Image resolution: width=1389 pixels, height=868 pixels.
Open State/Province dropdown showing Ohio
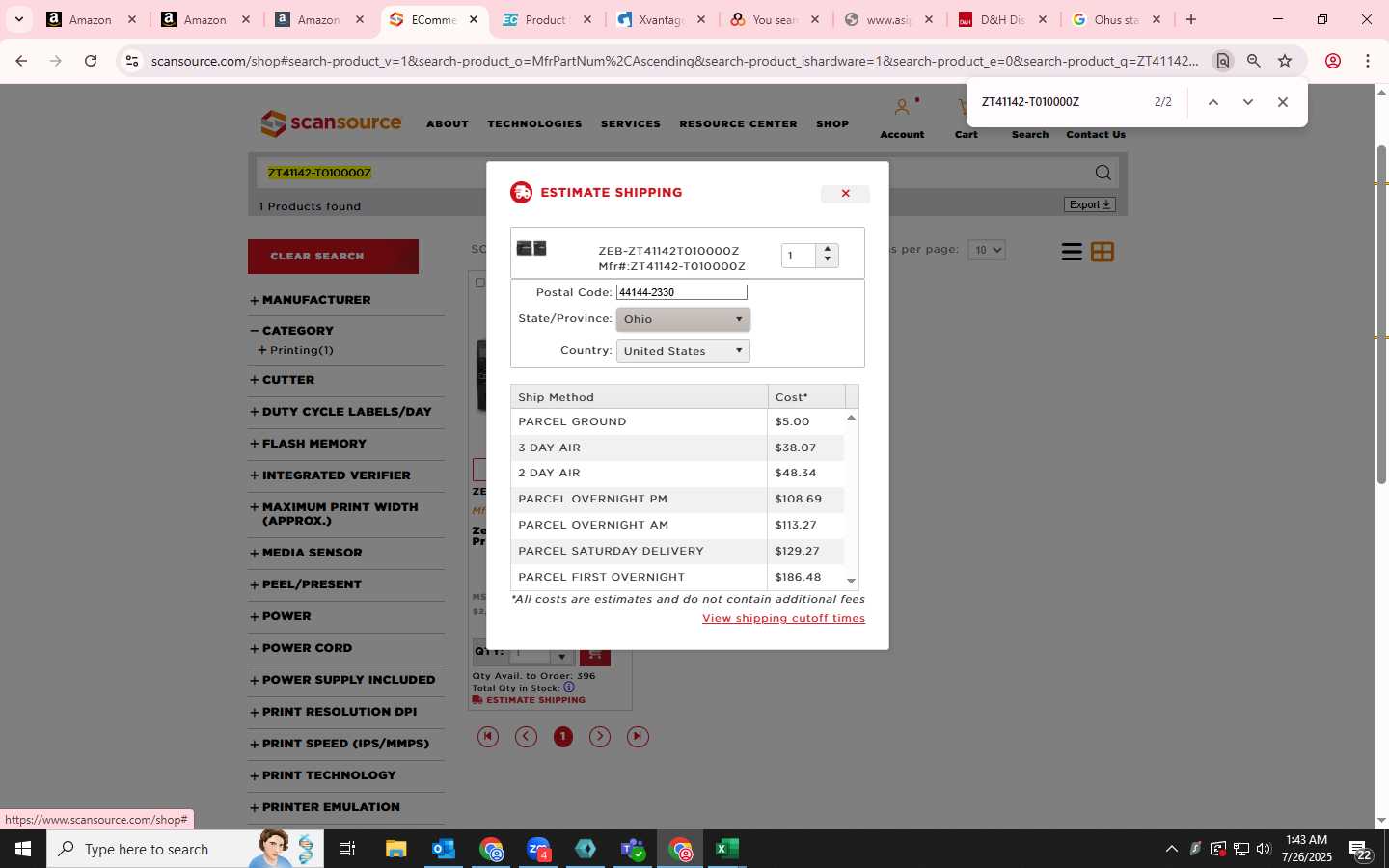point(683,319)
